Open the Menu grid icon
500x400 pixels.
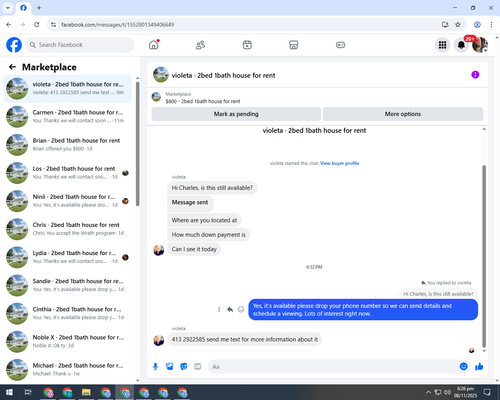pos(442,45)
